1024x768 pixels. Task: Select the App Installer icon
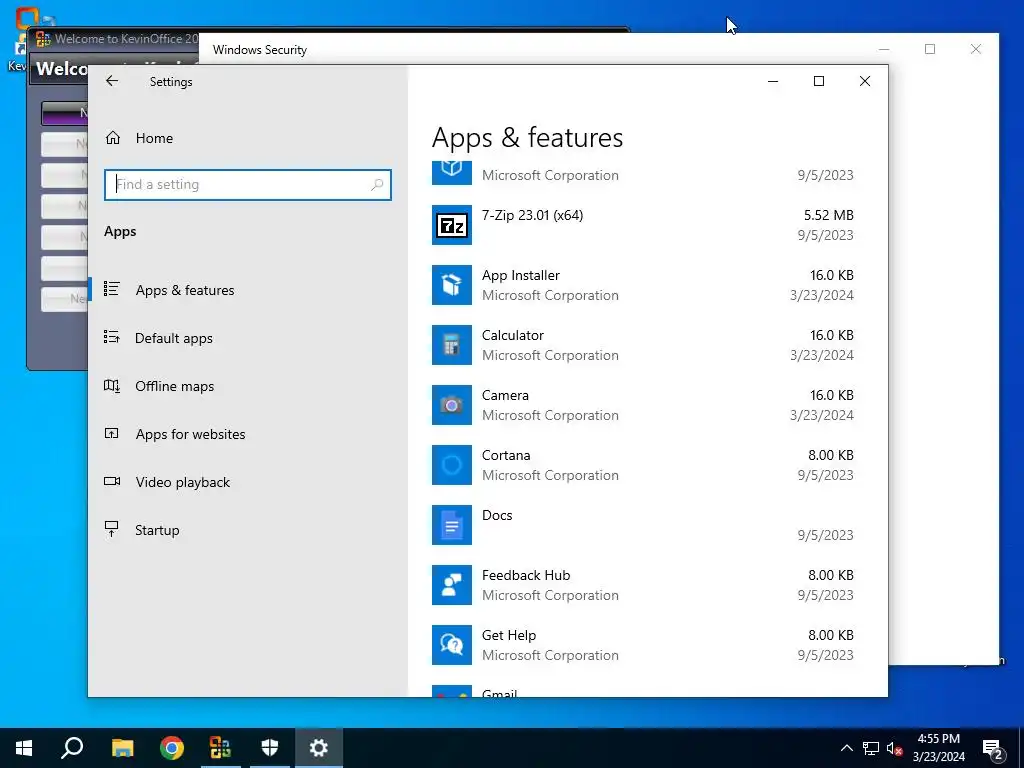(x=451, y=285)
